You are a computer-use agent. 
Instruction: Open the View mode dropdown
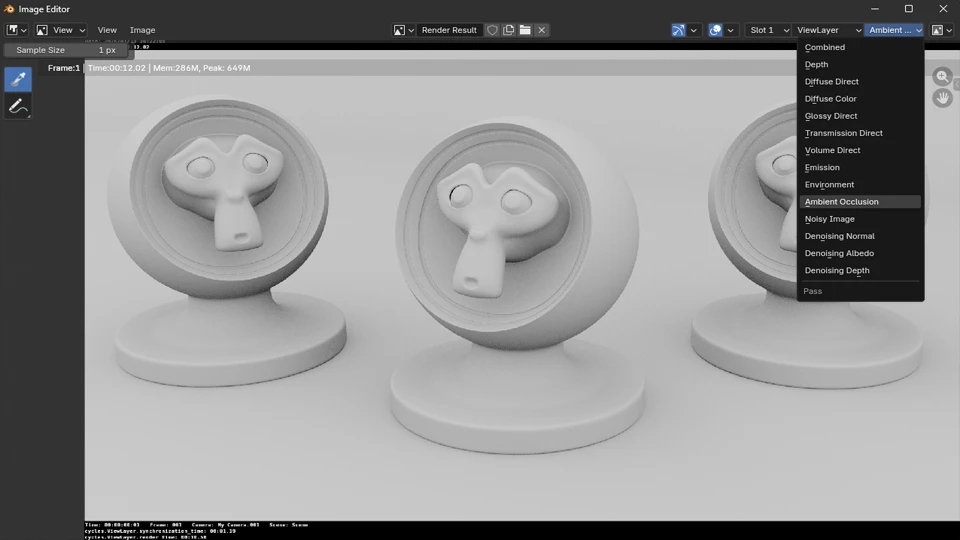[x=60, y=30]
